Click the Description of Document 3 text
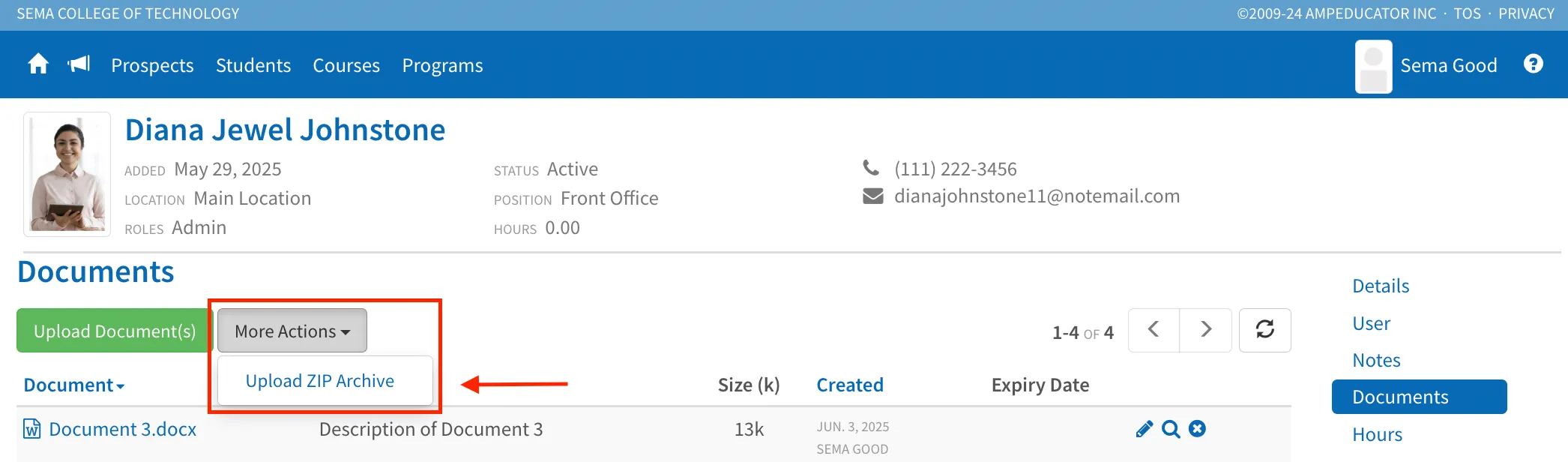This screenshot has width=1568, height=462. 431,429
